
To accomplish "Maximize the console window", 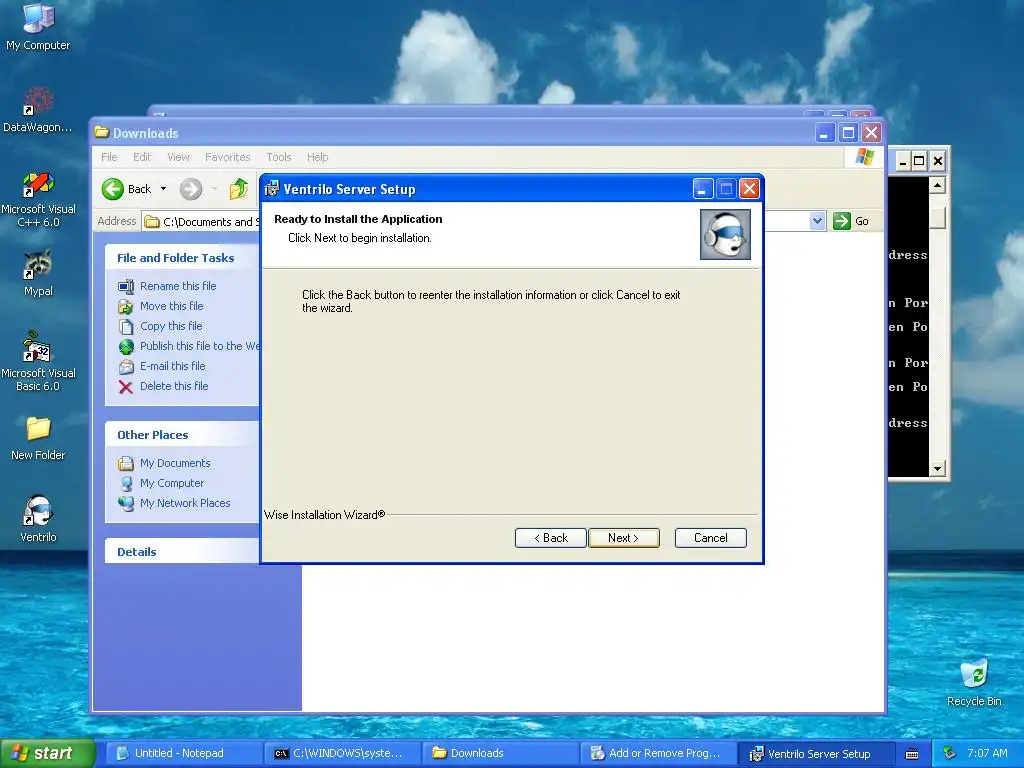I will 919,161.
